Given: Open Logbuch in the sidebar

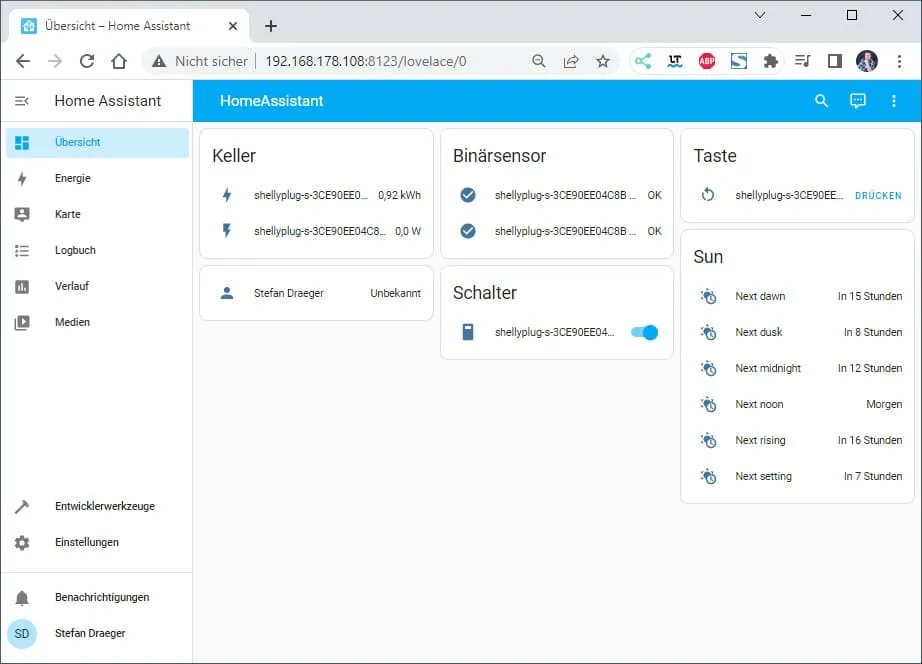Looking at the screenshot, I should pos(75,250).
